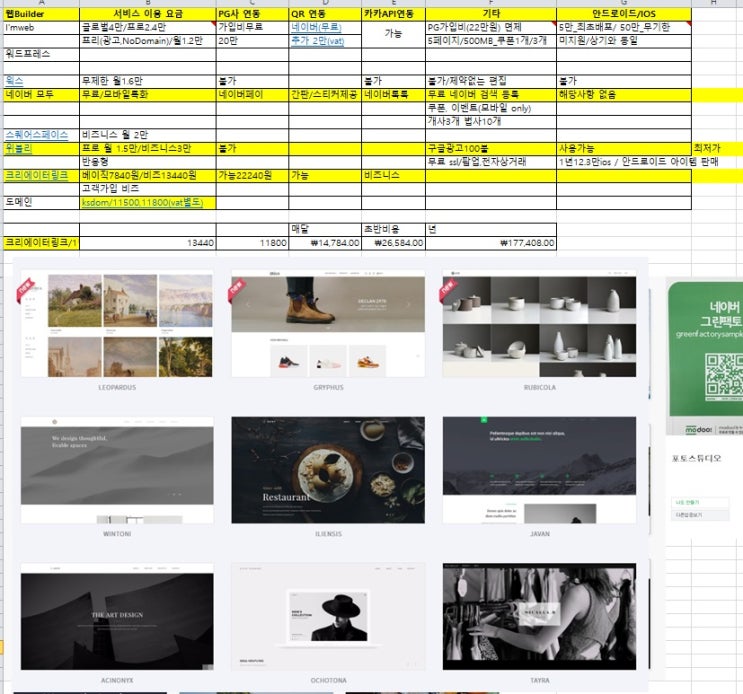This screenshot has width=743, height=694.
Task: Choose the ACINONYX Art Design thumbnail
Action: pos(117,617)
